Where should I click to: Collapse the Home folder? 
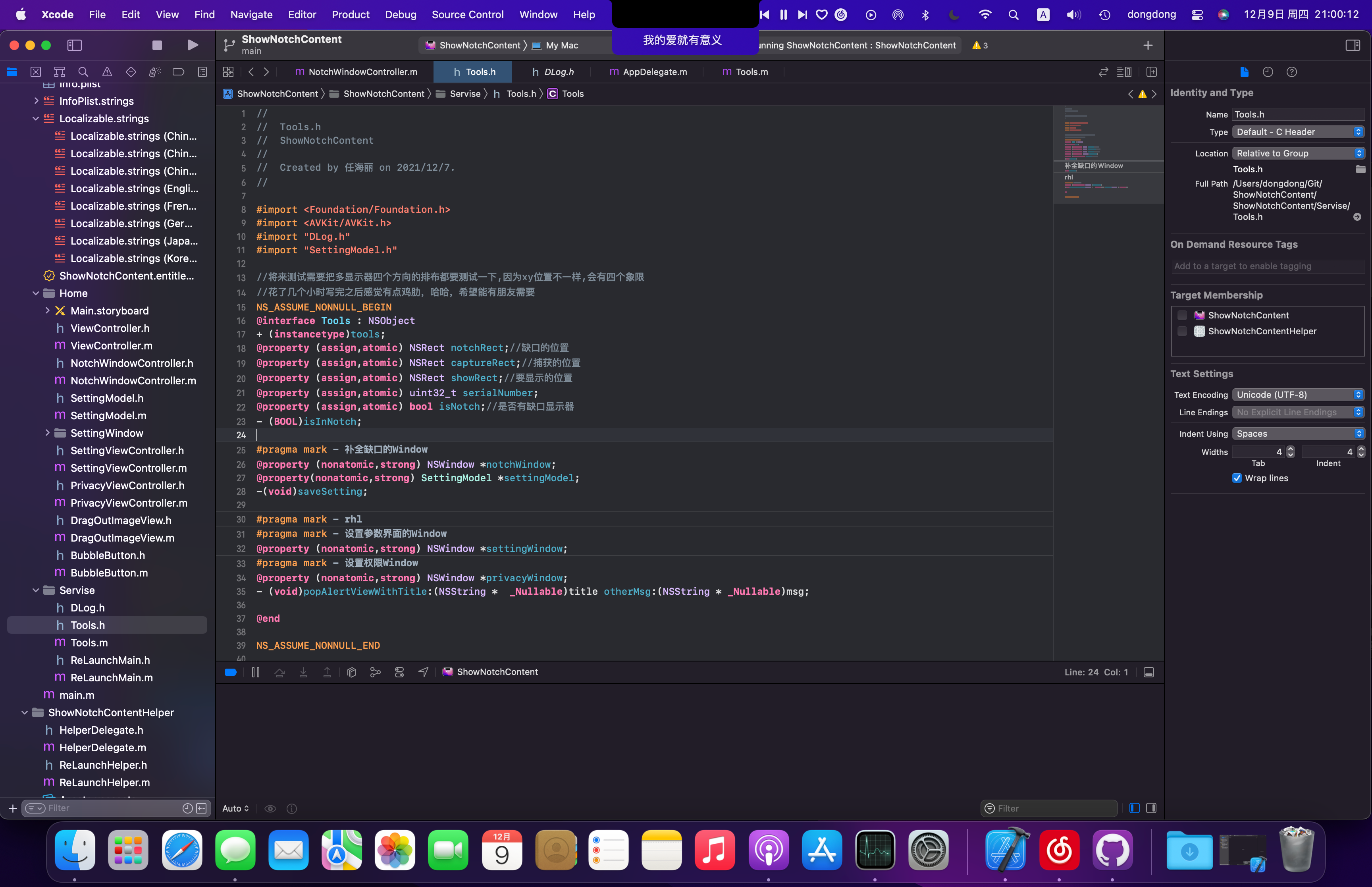[36, 293]
